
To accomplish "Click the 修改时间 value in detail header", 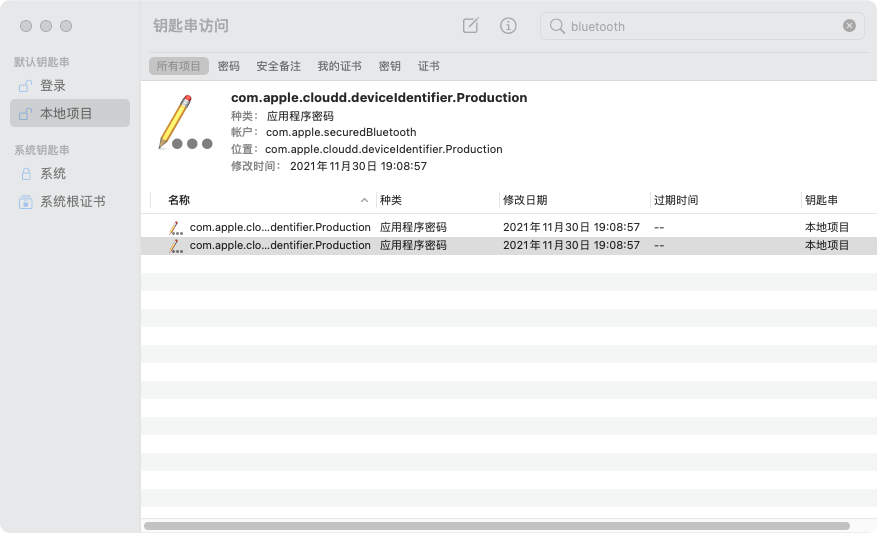I will point(358,166).
